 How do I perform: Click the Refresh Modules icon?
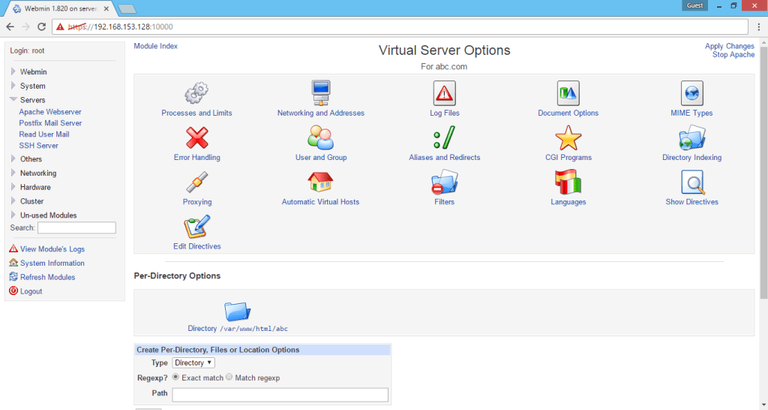click(14, 277)
